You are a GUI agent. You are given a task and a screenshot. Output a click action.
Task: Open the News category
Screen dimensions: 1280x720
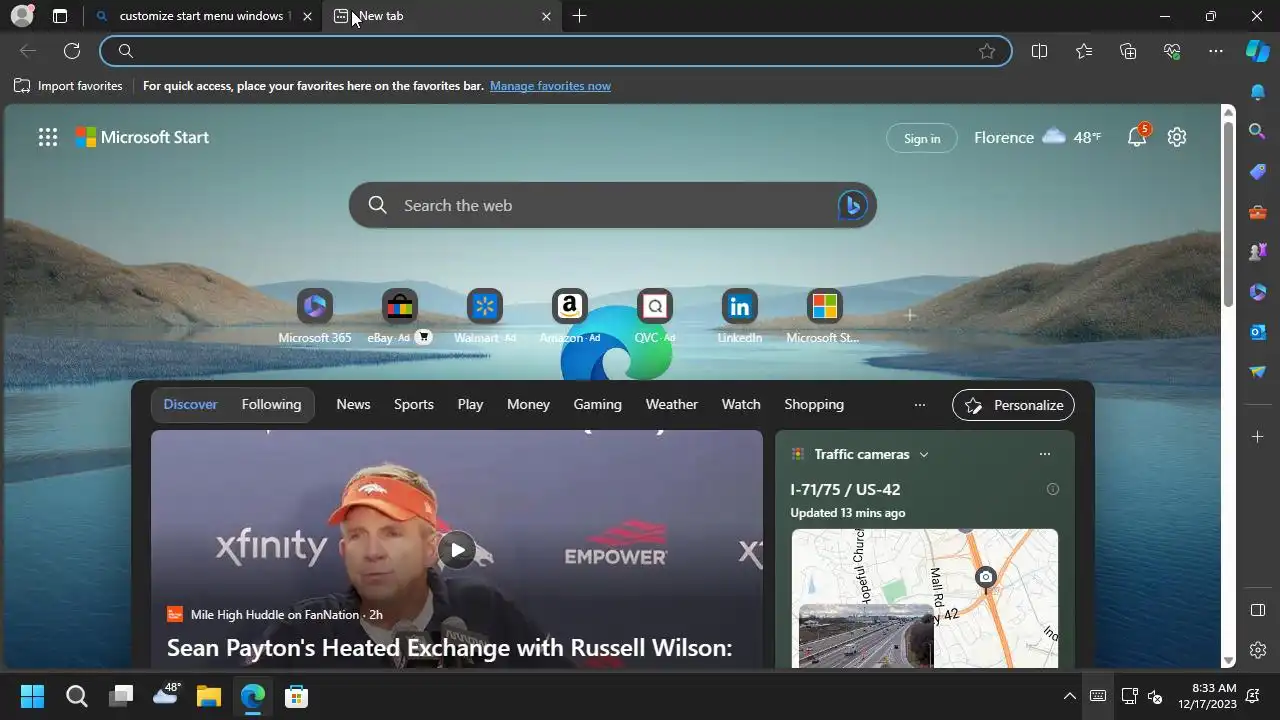(x=353, y=404)
